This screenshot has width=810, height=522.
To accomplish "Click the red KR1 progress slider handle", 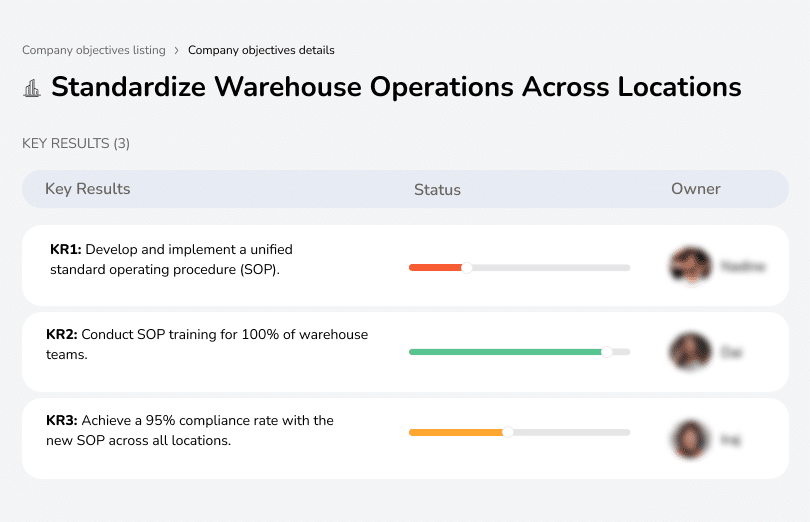I will pos(466,268).
